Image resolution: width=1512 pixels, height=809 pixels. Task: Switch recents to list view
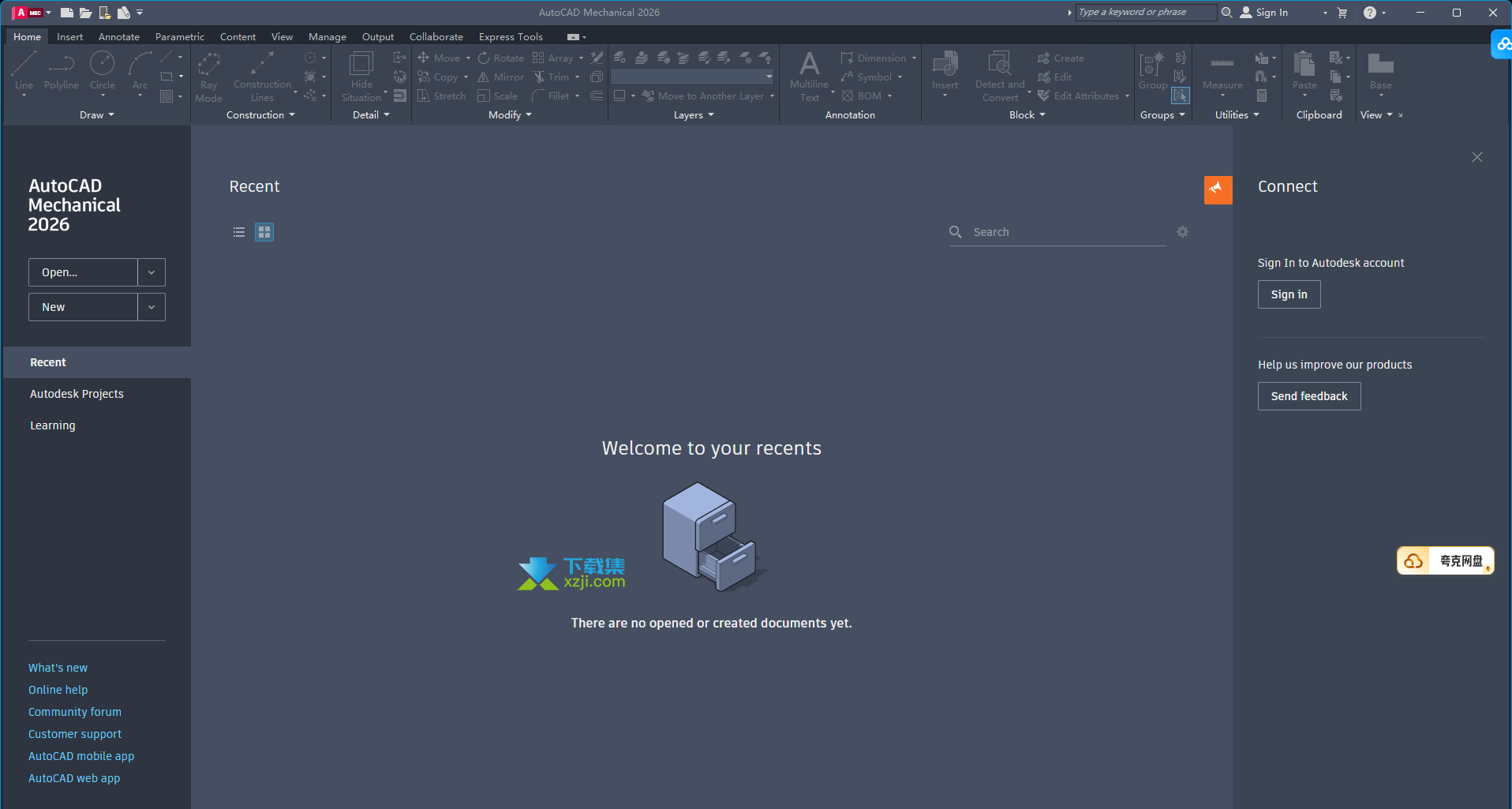pyautogui.click(x=239, y=232)
